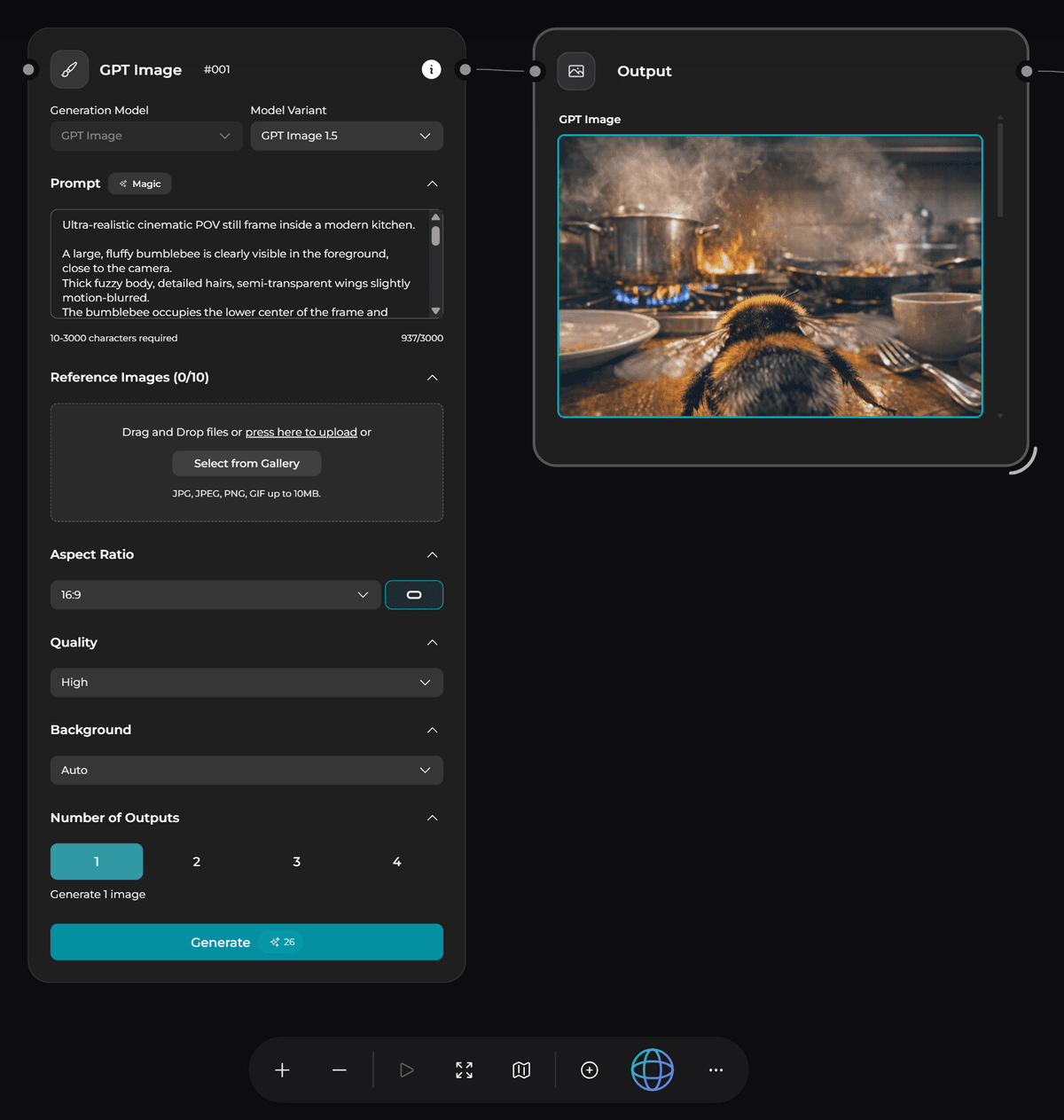Viewport: 1064px width, 1120px height.
Task: Zoom out with the minus toolbar icon
Action: click(340, 1070)
